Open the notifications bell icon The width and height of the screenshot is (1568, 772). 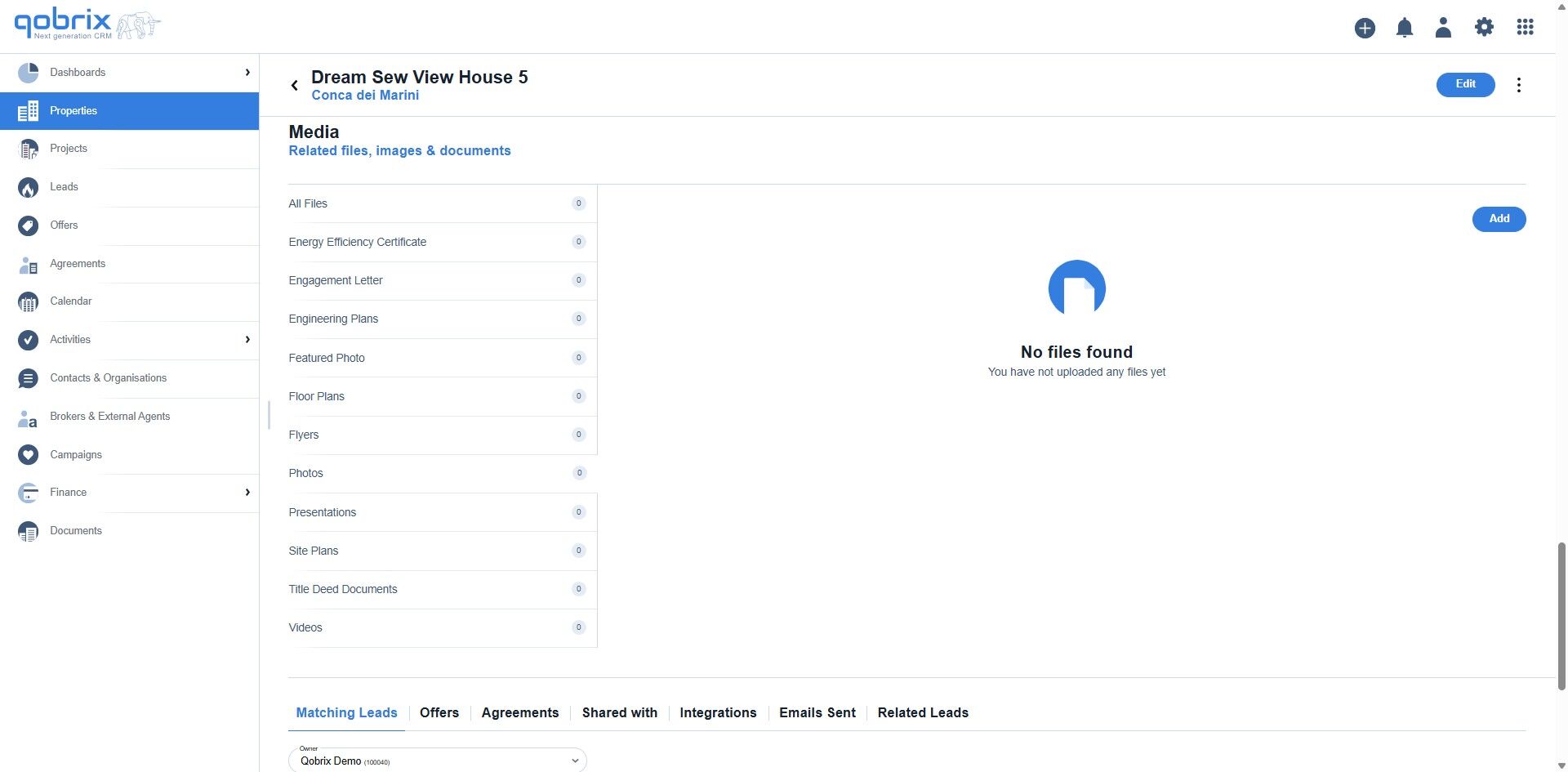click(1404, 28)
